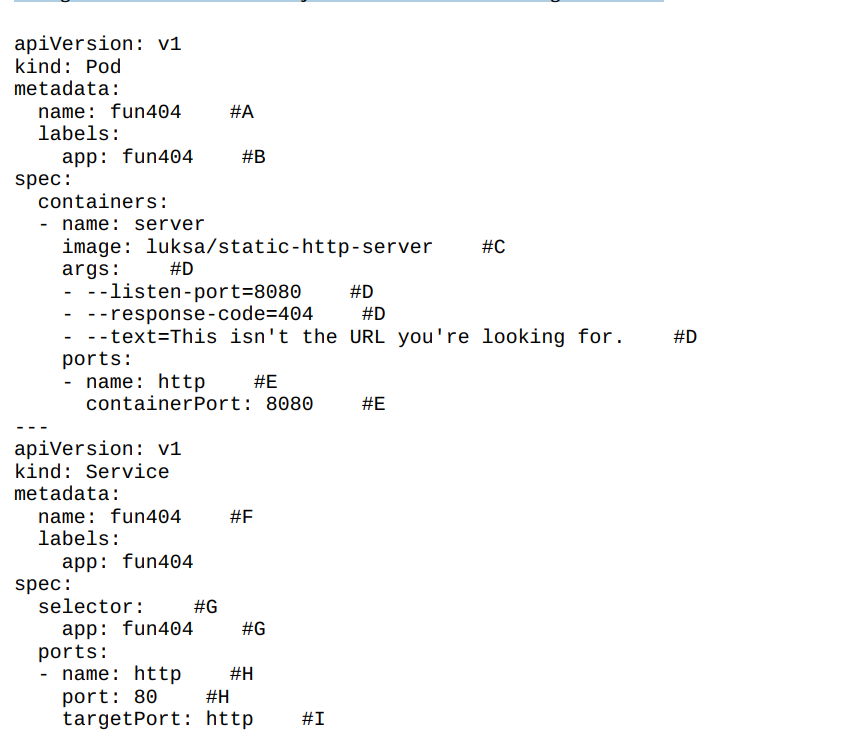852x745 pixels.
Task: Click the 'targetPort: http' line
Action: point(158,719)
